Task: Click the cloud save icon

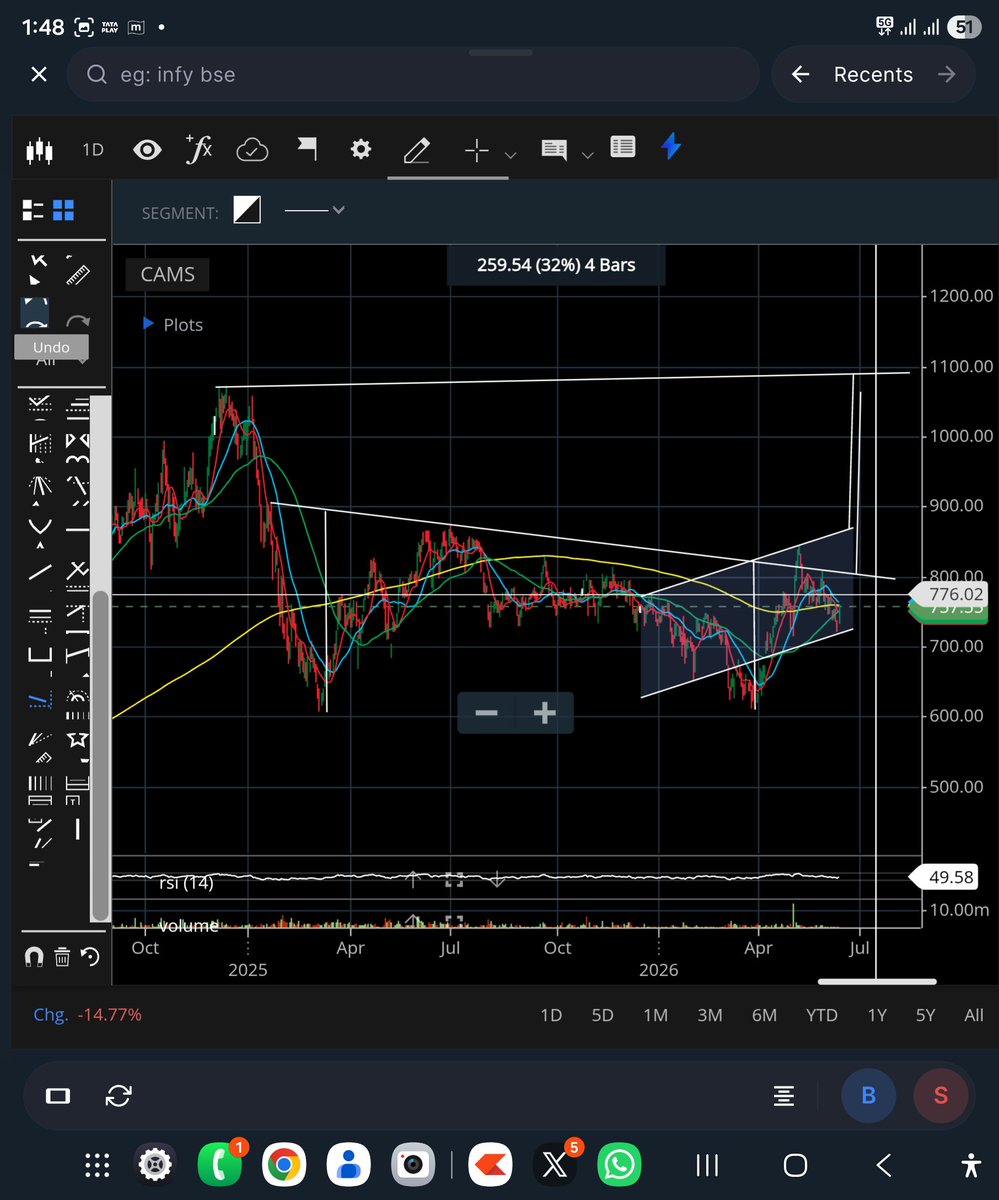Action: [252, 150]
